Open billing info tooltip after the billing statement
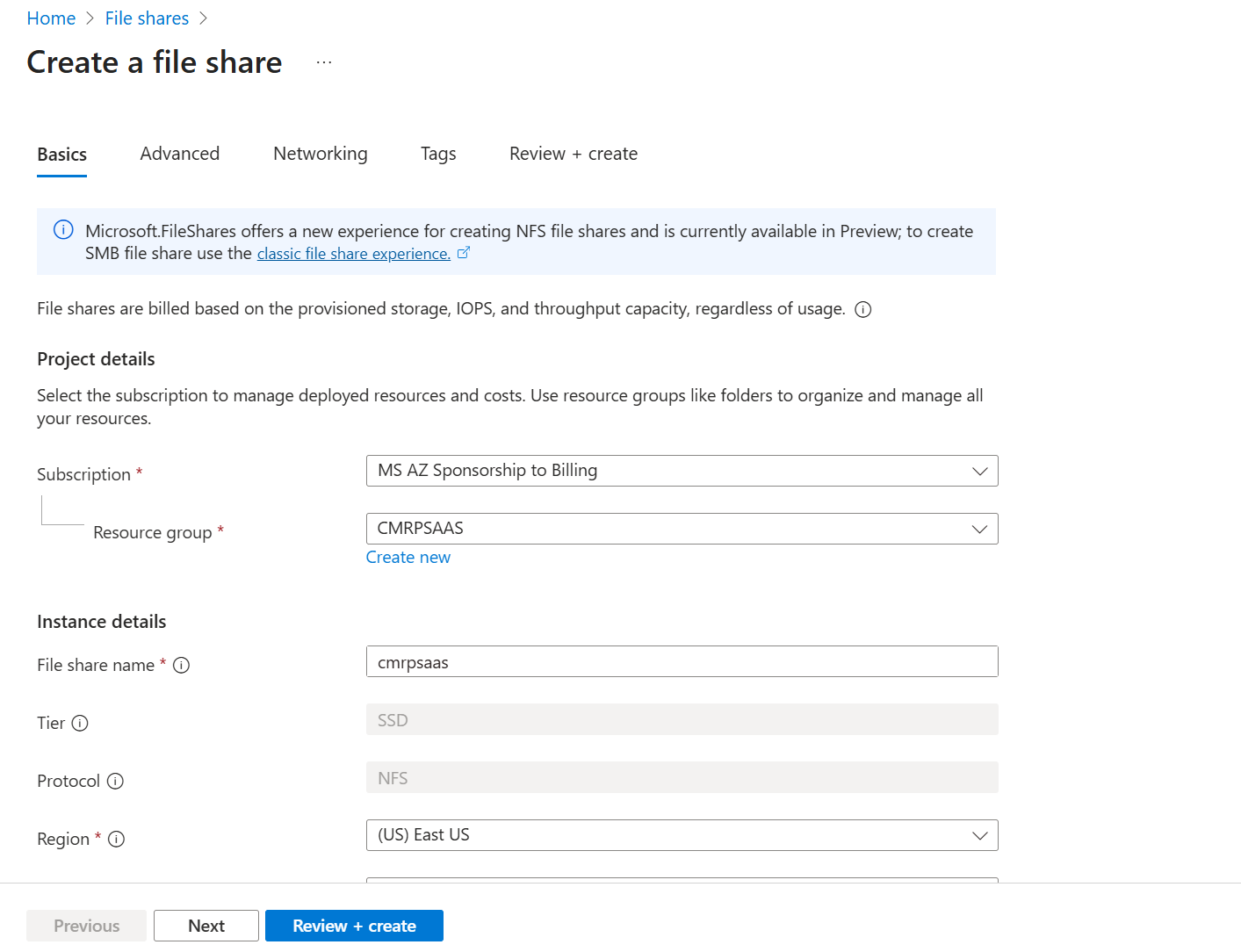Screen dimensions: 1241x952 coord(863,309)
